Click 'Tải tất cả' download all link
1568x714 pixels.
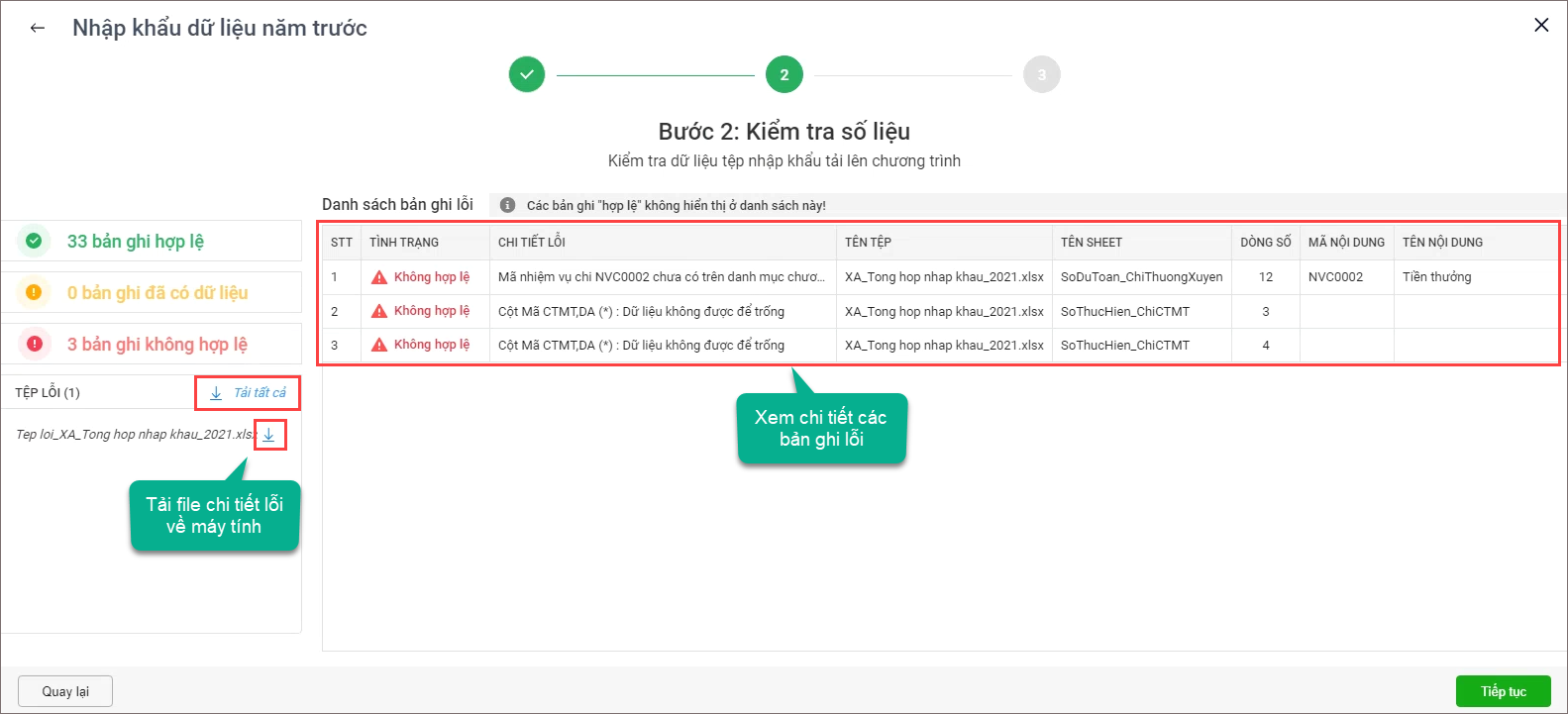pyautogui.click(x=249, y=393)
